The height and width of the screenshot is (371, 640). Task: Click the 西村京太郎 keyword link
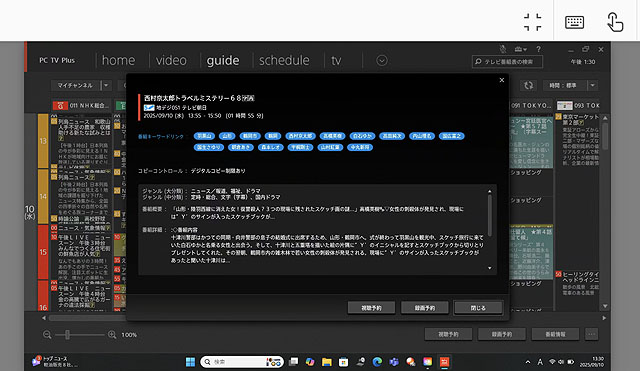coord(300,136)
